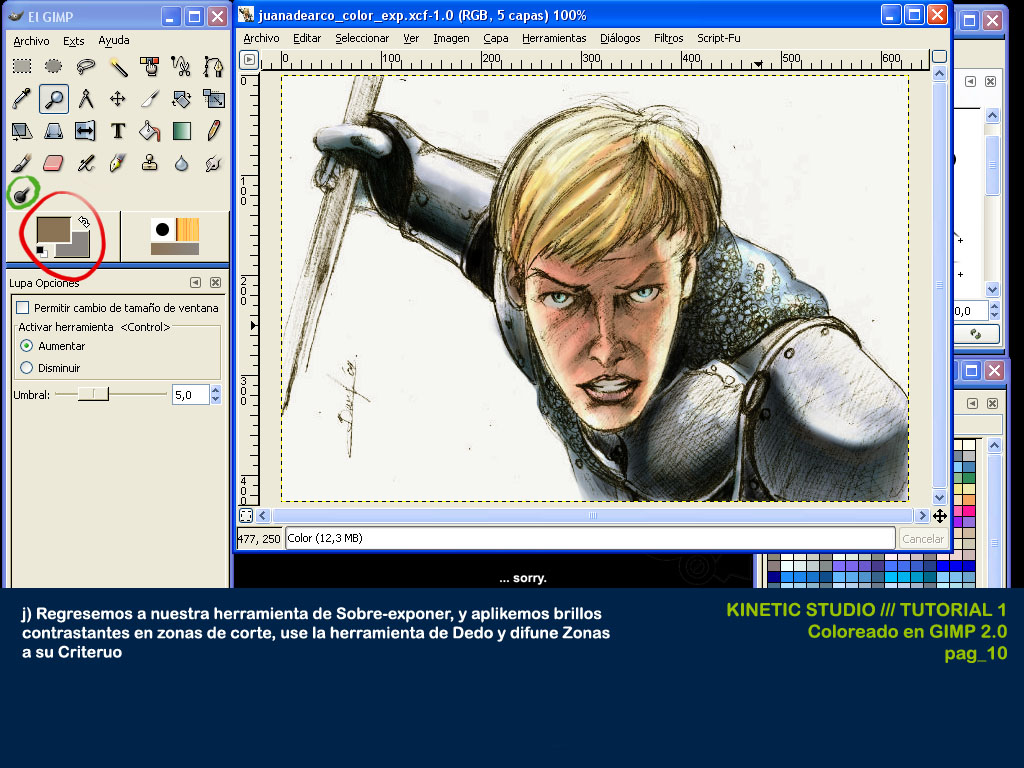Click the Umbral value field
The image size is (1024, 768).
tap(190, 394)
